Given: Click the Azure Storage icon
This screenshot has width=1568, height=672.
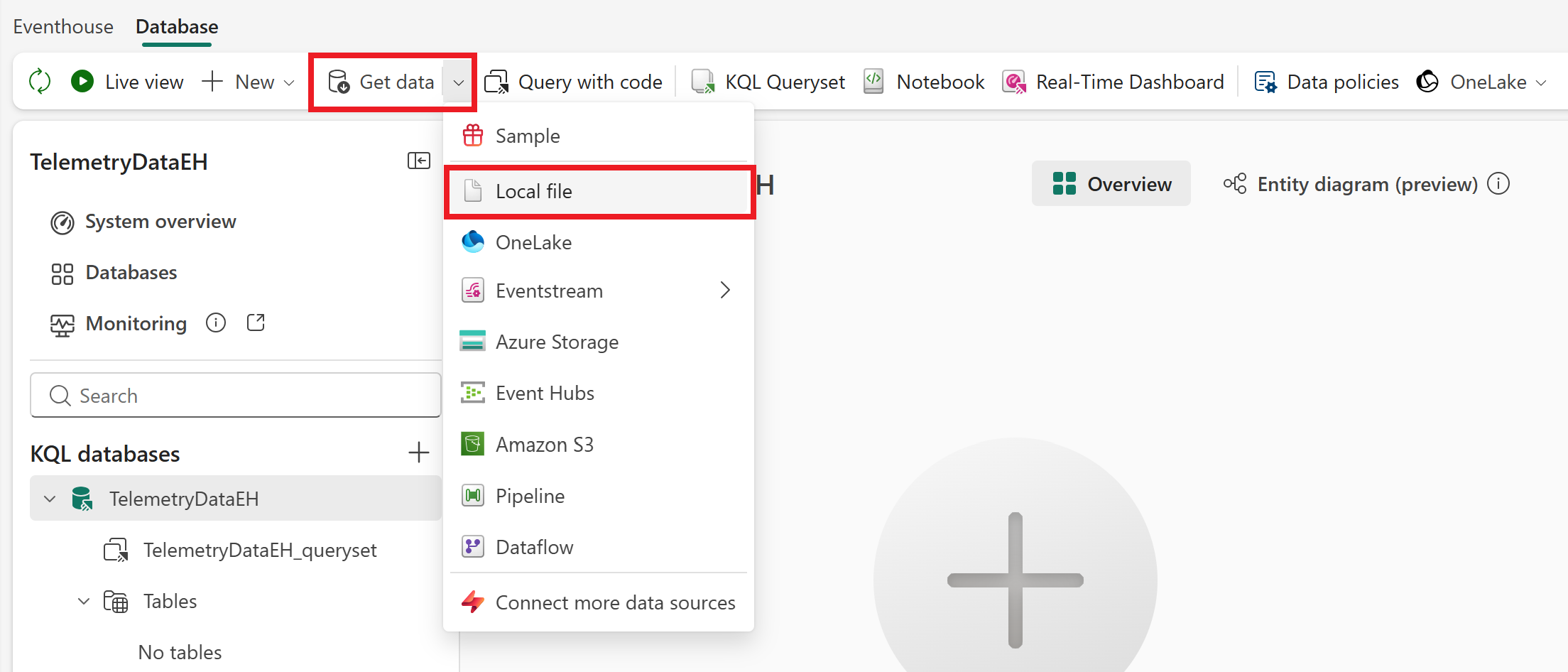Looking at the screenshot, I should pos(473,342).
